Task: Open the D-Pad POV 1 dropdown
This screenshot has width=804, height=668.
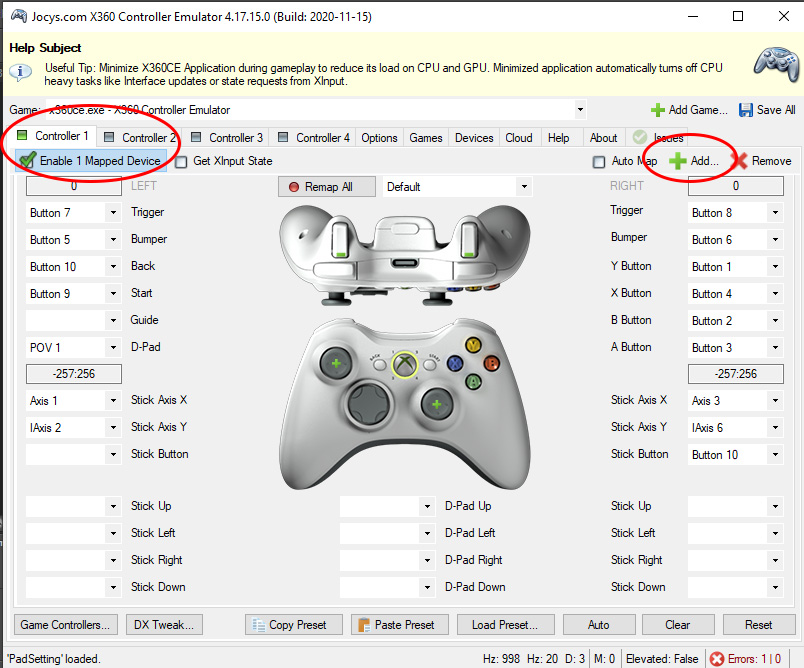Action: click(113, 348)
